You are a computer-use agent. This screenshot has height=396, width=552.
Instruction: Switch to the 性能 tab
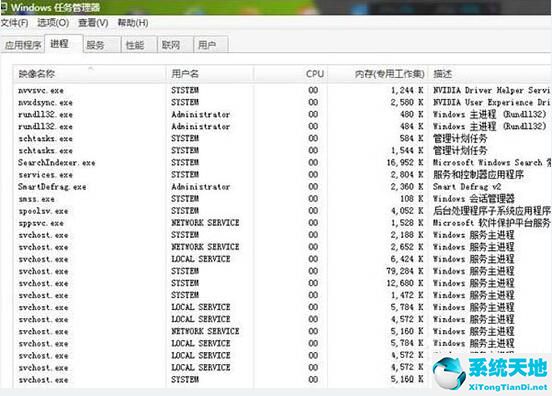(x=139, y=45)
